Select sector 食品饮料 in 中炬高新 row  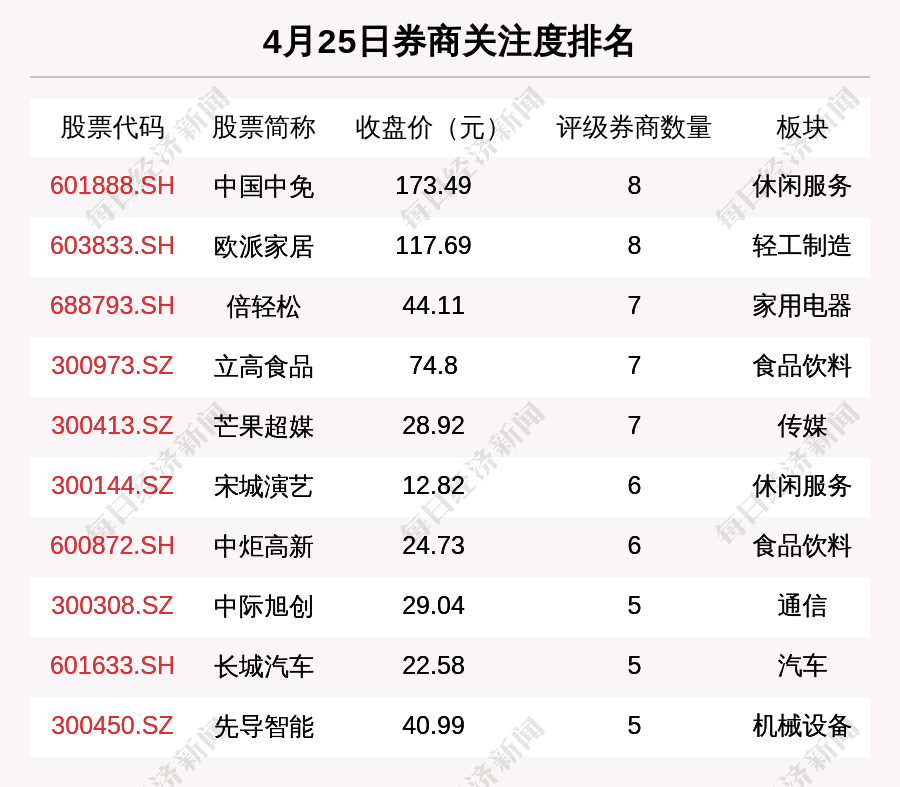(802, 546)
